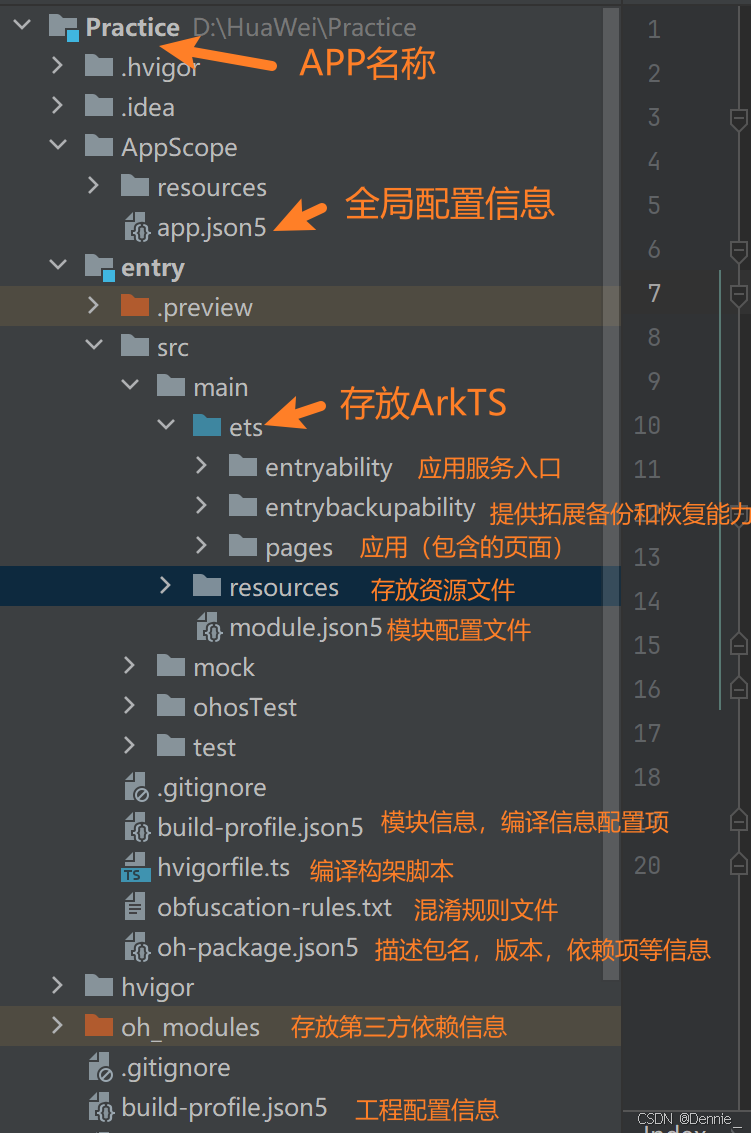Click the oh-package.json5 file icon
This screenshot has width=751, height=1133.
136,947
